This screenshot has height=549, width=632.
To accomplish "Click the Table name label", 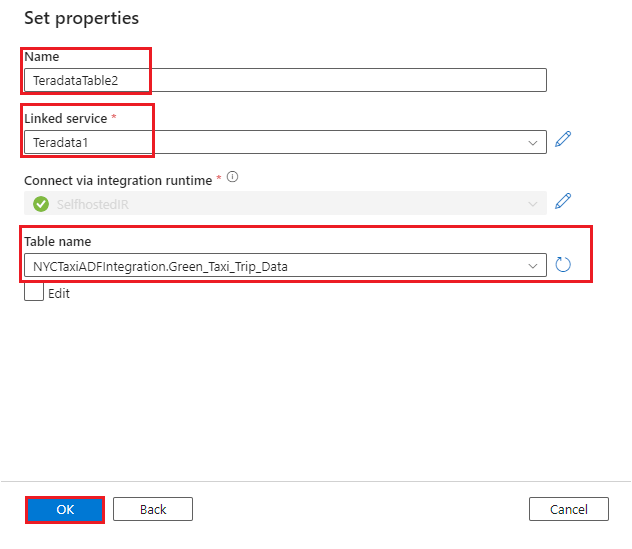I will (x=58, y=241).
